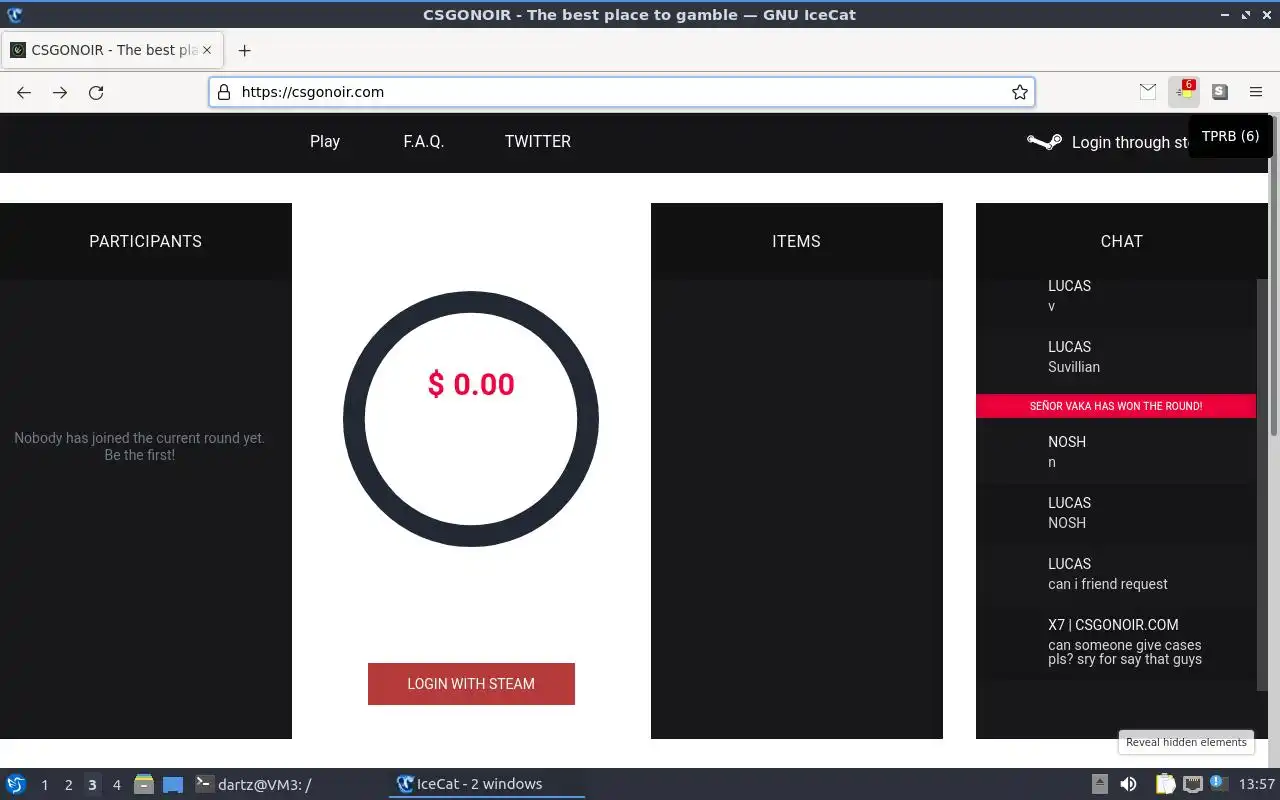Screen dimensions: 1280x800
Task: Switch to virtual desktop 2
Action: click(68, 784)
